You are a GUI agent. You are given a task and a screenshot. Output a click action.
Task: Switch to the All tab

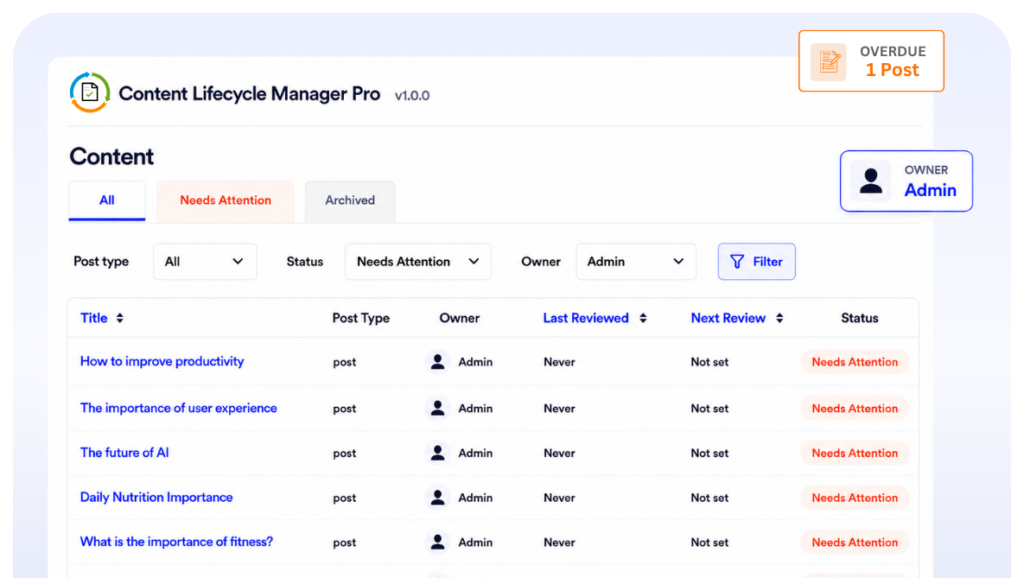coord(107,201)
